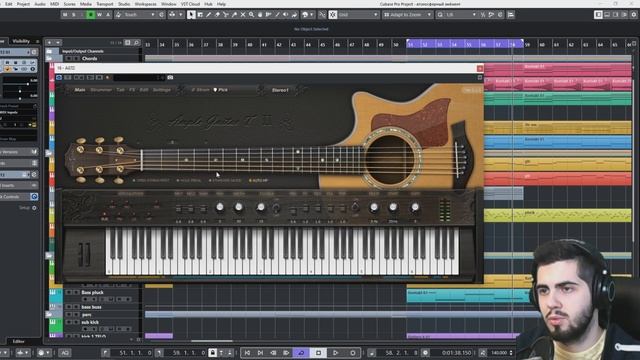
Task: Click the tempo value 140.000
Action: pyautogui.click(x=499, y=353)
